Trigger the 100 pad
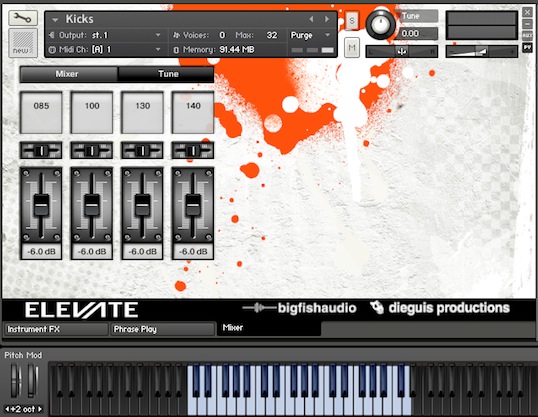Screen dimensions: 538x417 pyautogui.click(x=92, y=112)
